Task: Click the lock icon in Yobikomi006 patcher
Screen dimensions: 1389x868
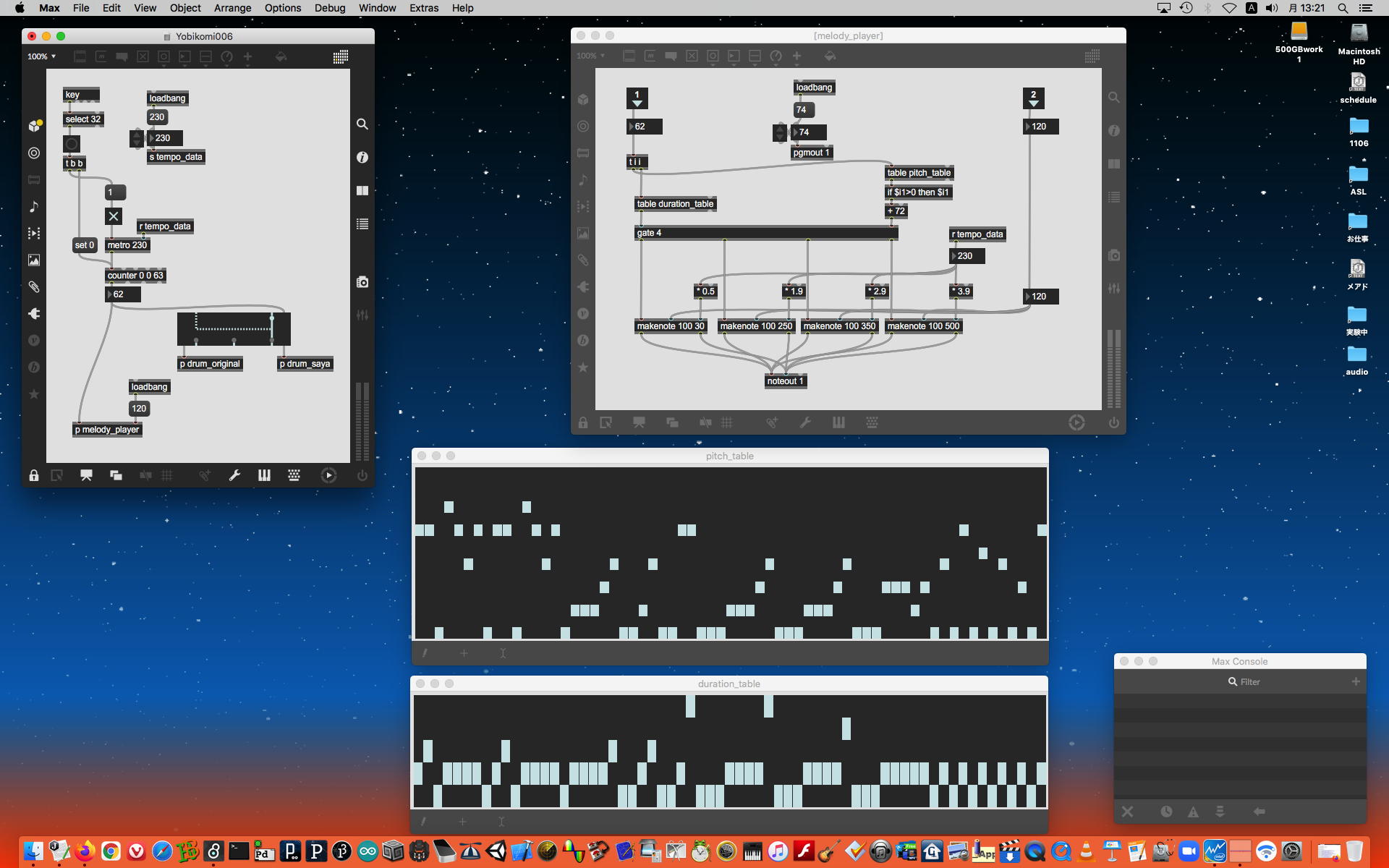Action: click(34, 475)
